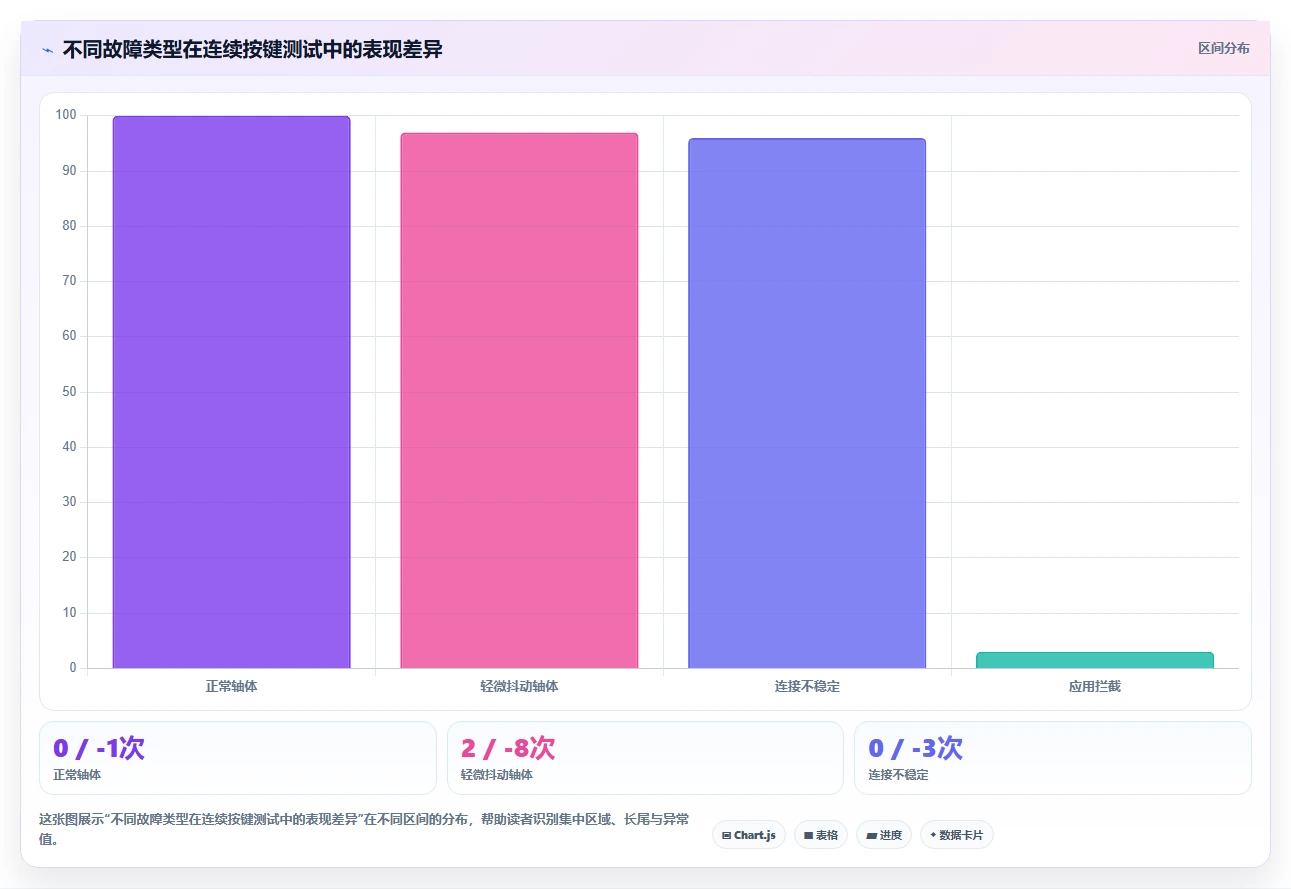Click the y-axis value 50

pos(69,392)
